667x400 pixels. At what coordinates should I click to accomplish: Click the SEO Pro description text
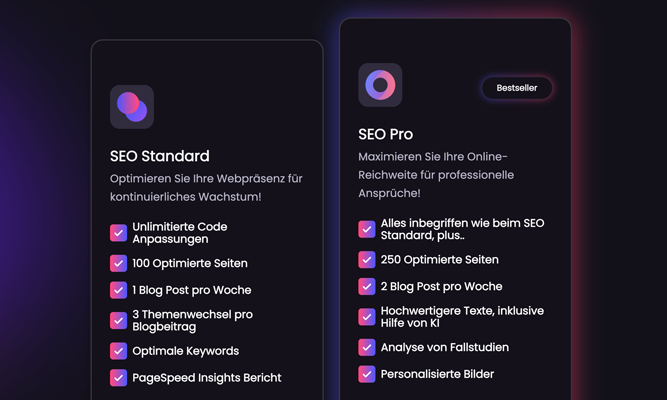coord(436,175)
